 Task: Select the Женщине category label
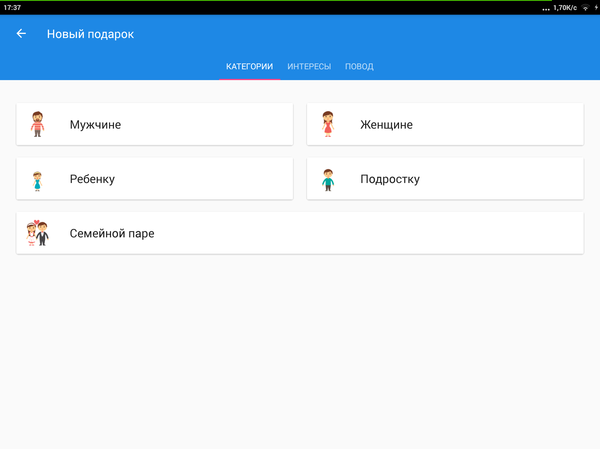click(x=386, y=125)
